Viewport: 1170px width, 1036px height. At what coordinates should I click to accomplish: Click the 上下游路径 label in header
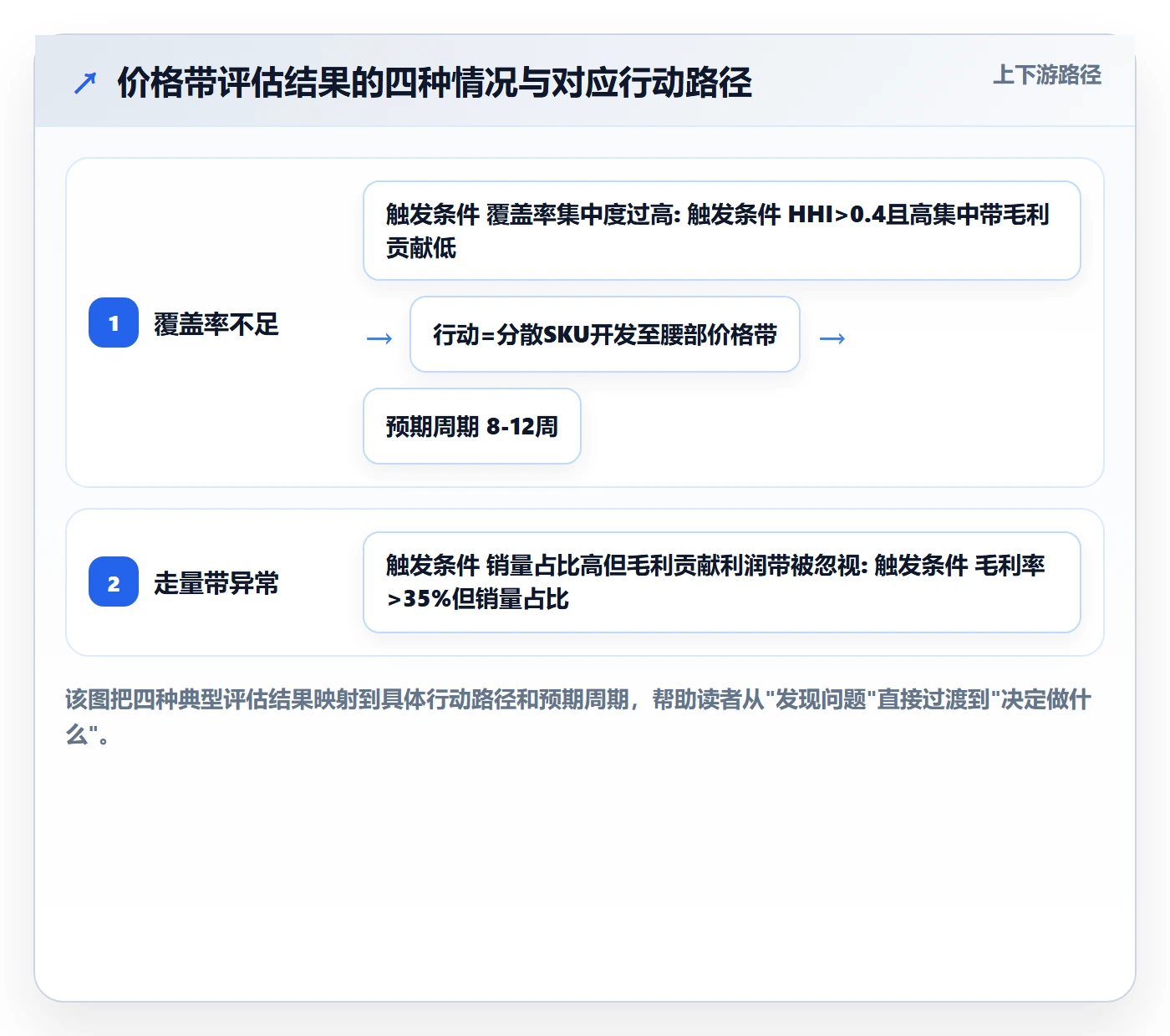pos(1046,75)
